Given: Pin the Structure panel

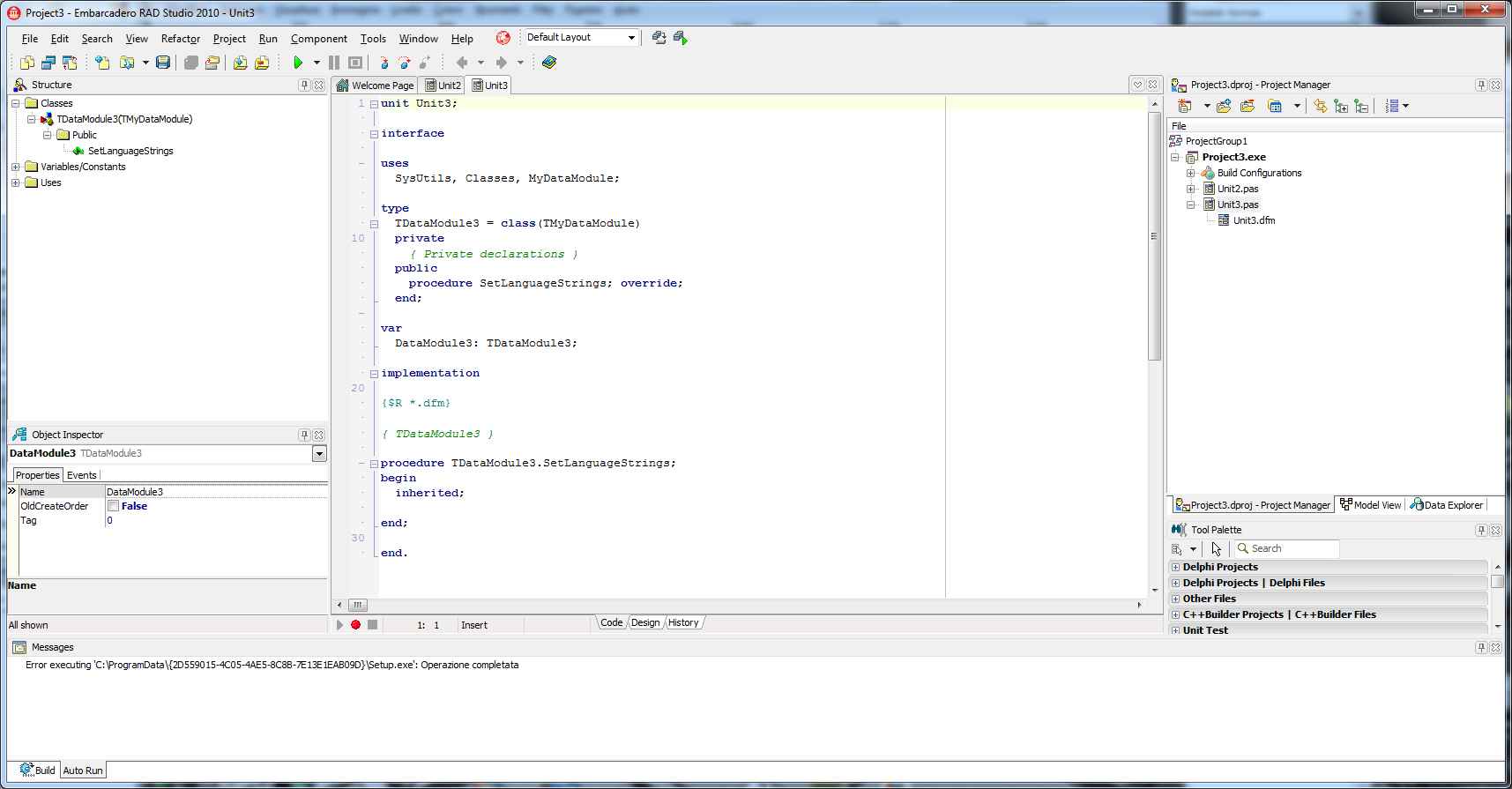Looking at the screenshot, I should coord(304,86).
